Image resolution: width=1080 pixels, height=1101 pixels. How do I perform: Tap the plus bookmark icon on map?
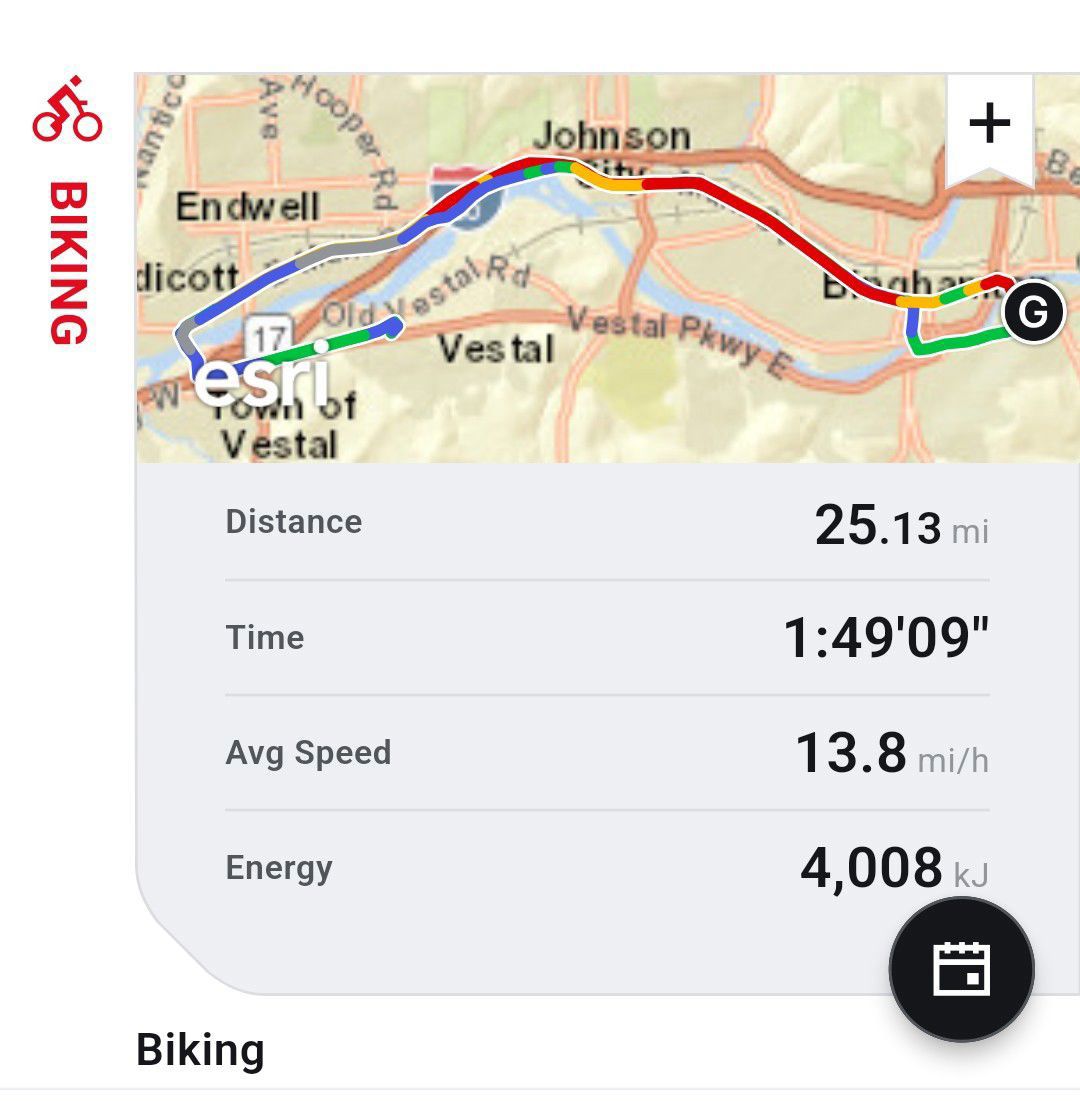[x=989, y=130]
